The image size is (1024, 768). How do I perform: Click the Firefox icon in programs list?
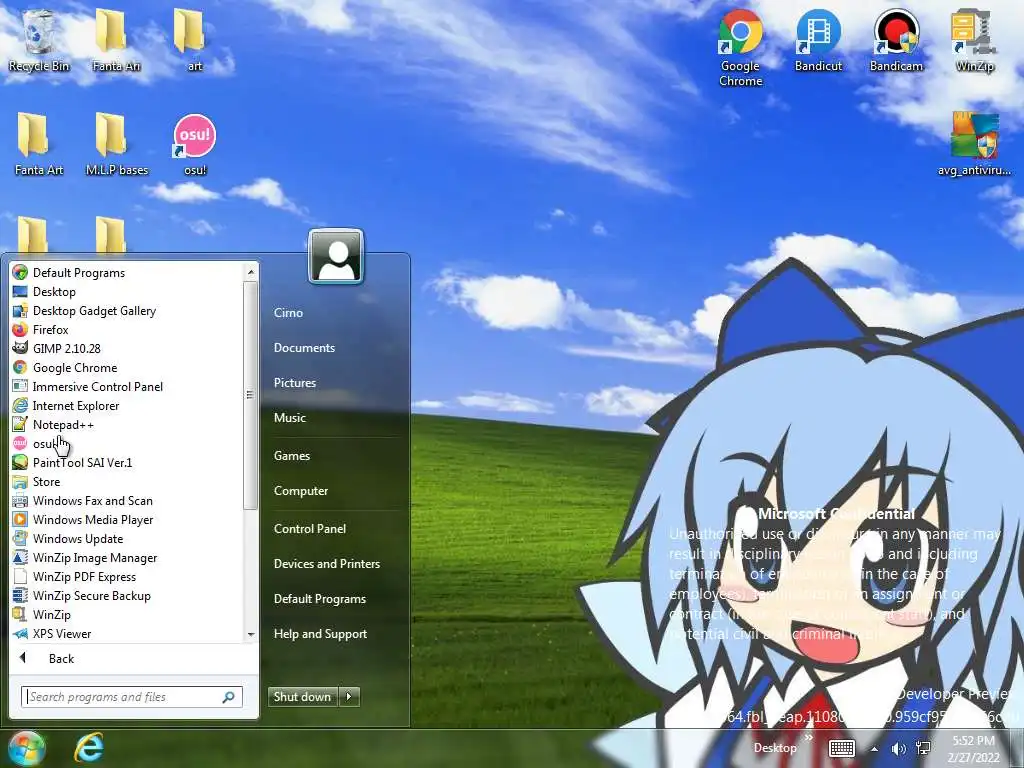(20, 329)
